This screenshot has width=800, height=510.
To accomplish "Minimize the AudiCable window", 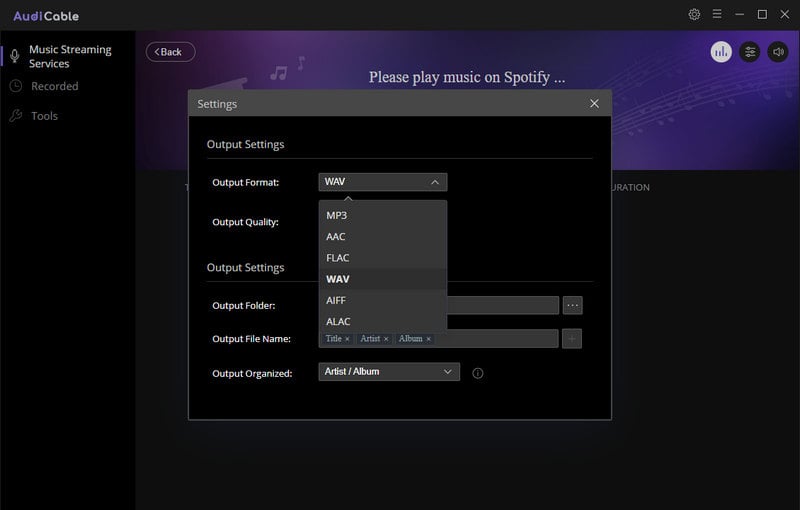I will (739, 14).
